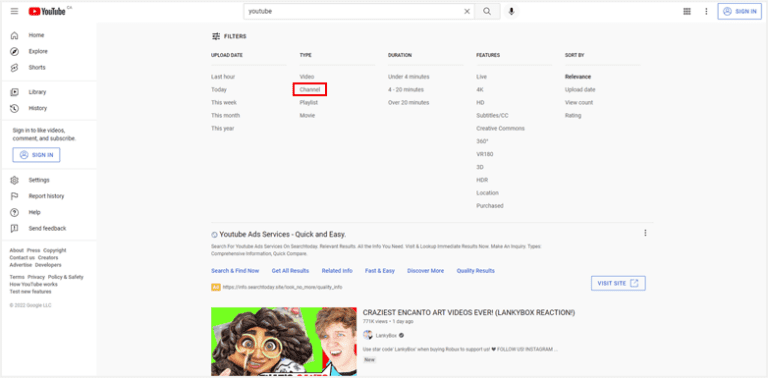Open the ad's three-dot options menu
Image resolution: width=768 pixels, height=378 pixels.
[646, 233]
